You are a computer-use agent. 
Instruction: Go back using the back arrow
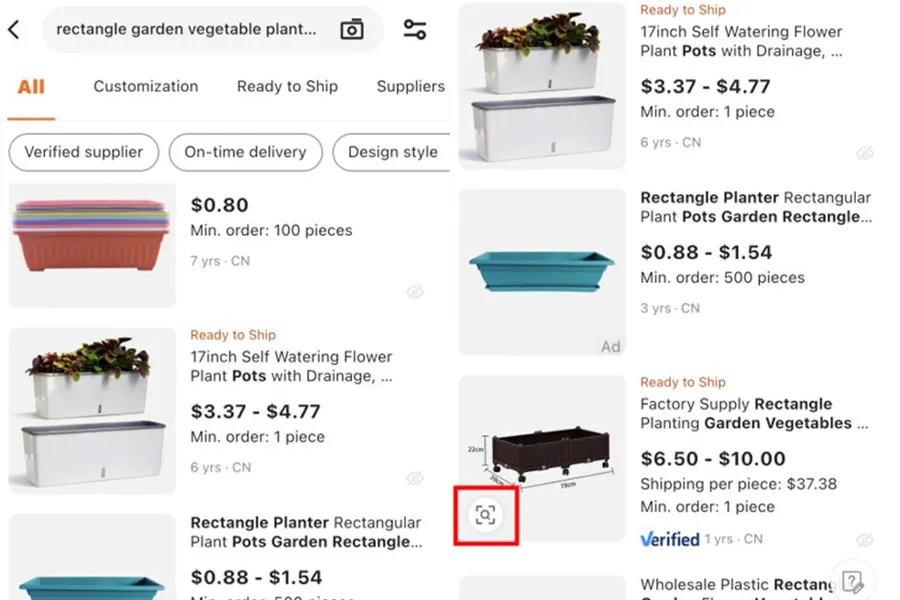(14, 30)
